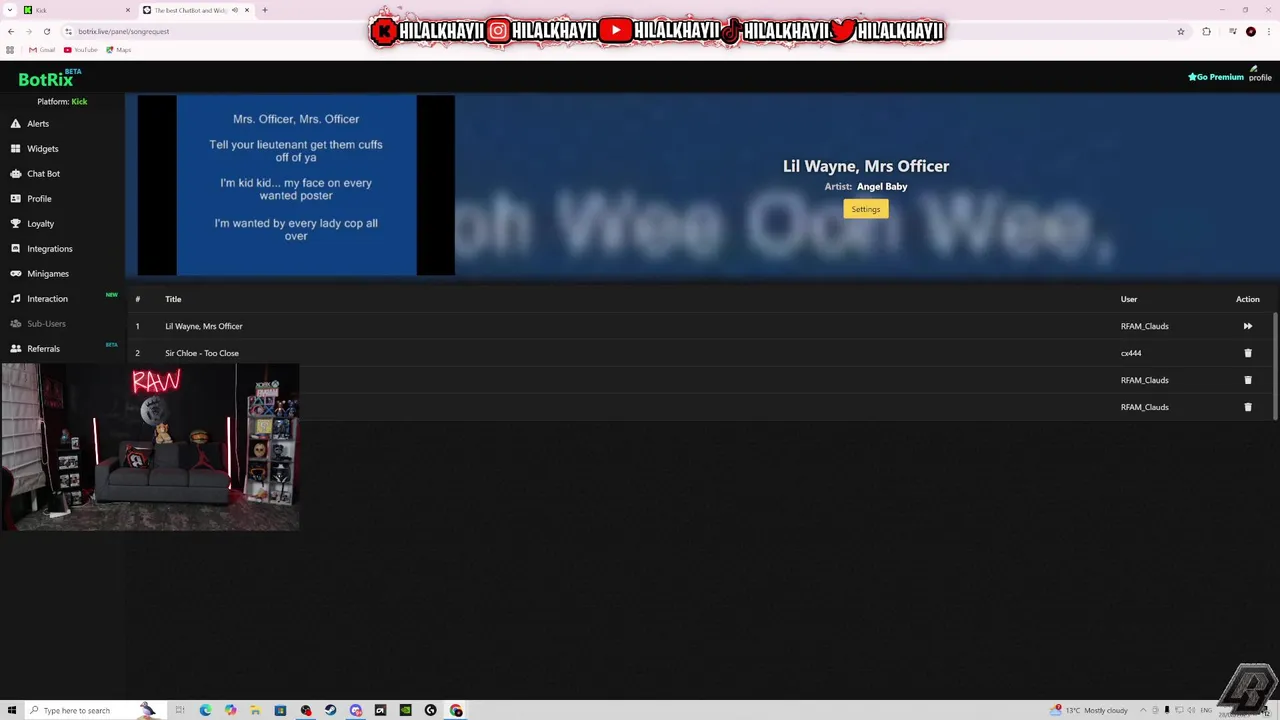The height and width of the screenshot is (720, 1280).
Task: Open Discord from the taskbar
Action: coord(356,710)
